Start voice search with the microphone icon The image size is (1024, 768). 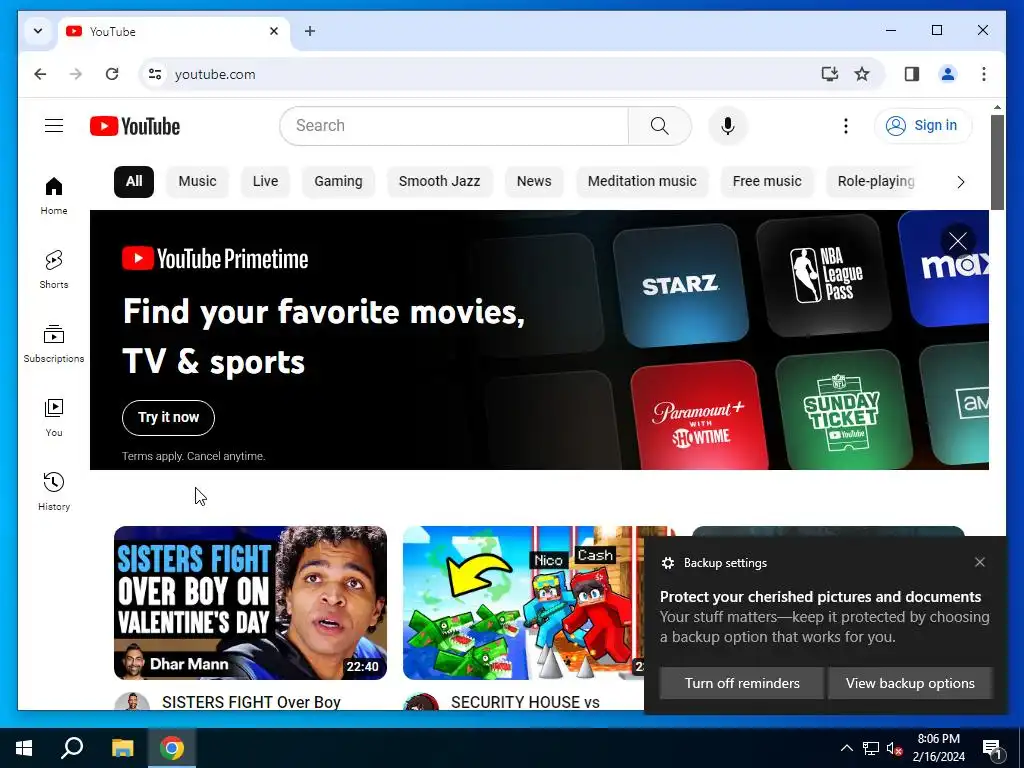coord(728,125)
